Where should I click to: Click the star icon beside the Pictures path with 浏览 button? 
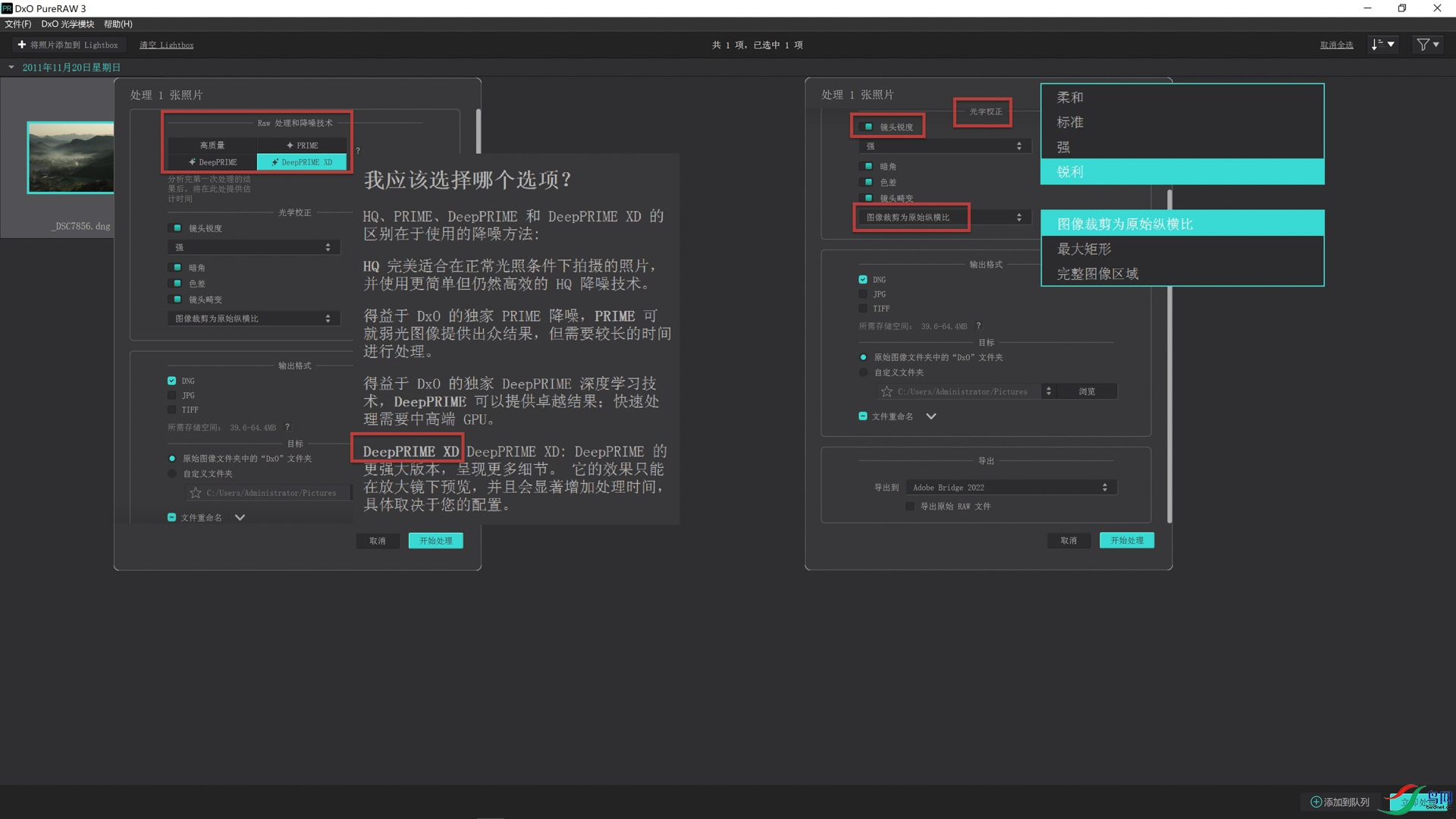click(x=886, y=391)
